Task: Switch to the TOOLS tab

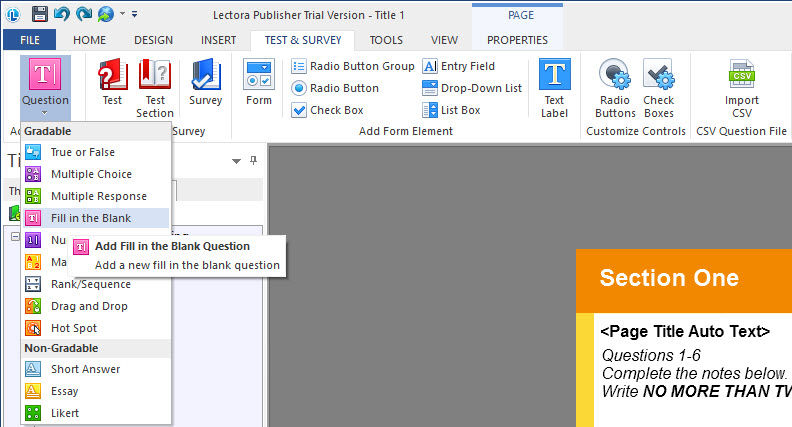Action: (x=386, y=40)
